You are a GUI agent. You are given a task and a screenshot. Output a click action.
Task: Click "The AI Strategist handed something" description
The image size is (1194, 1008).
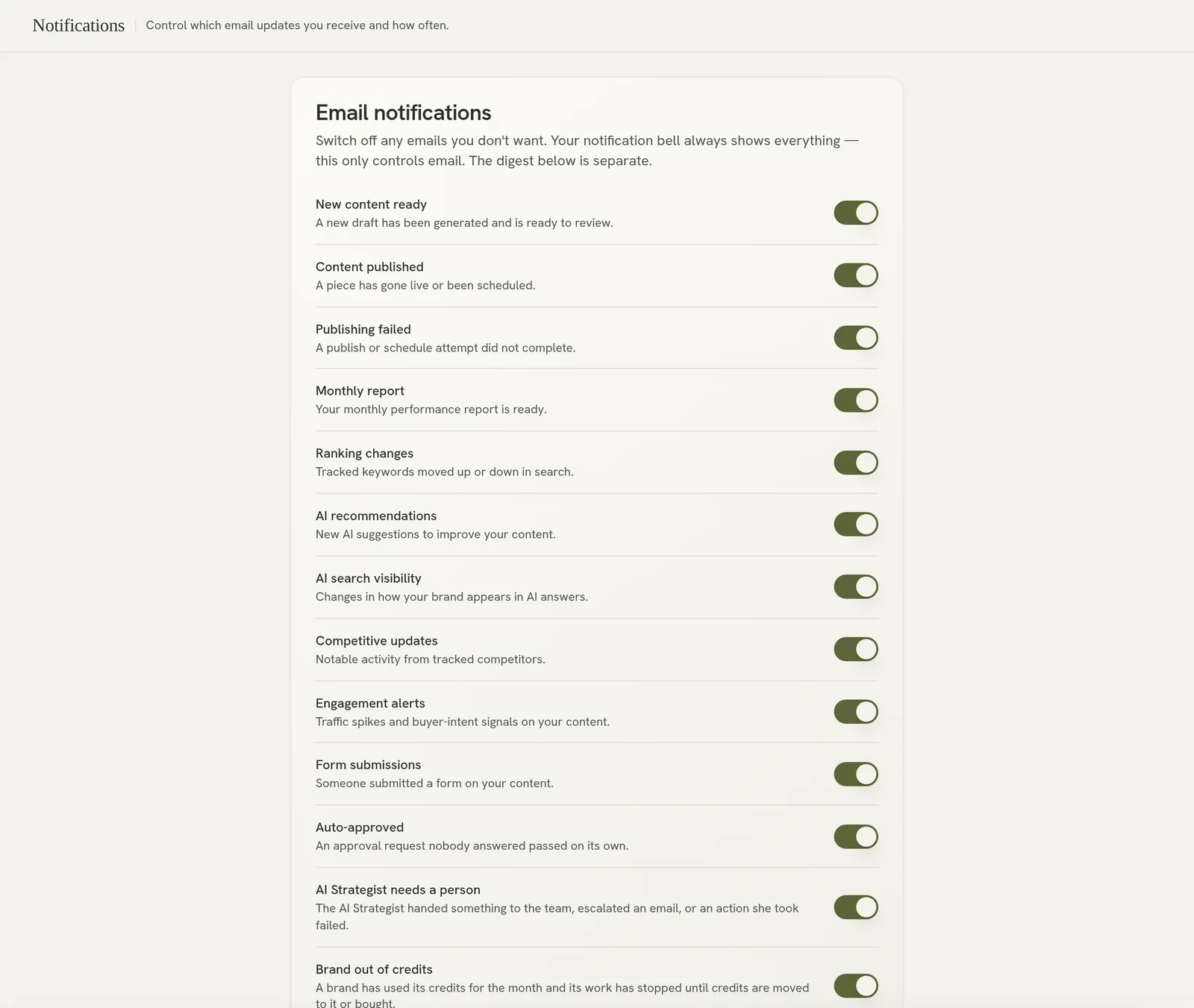pos(557,917)
